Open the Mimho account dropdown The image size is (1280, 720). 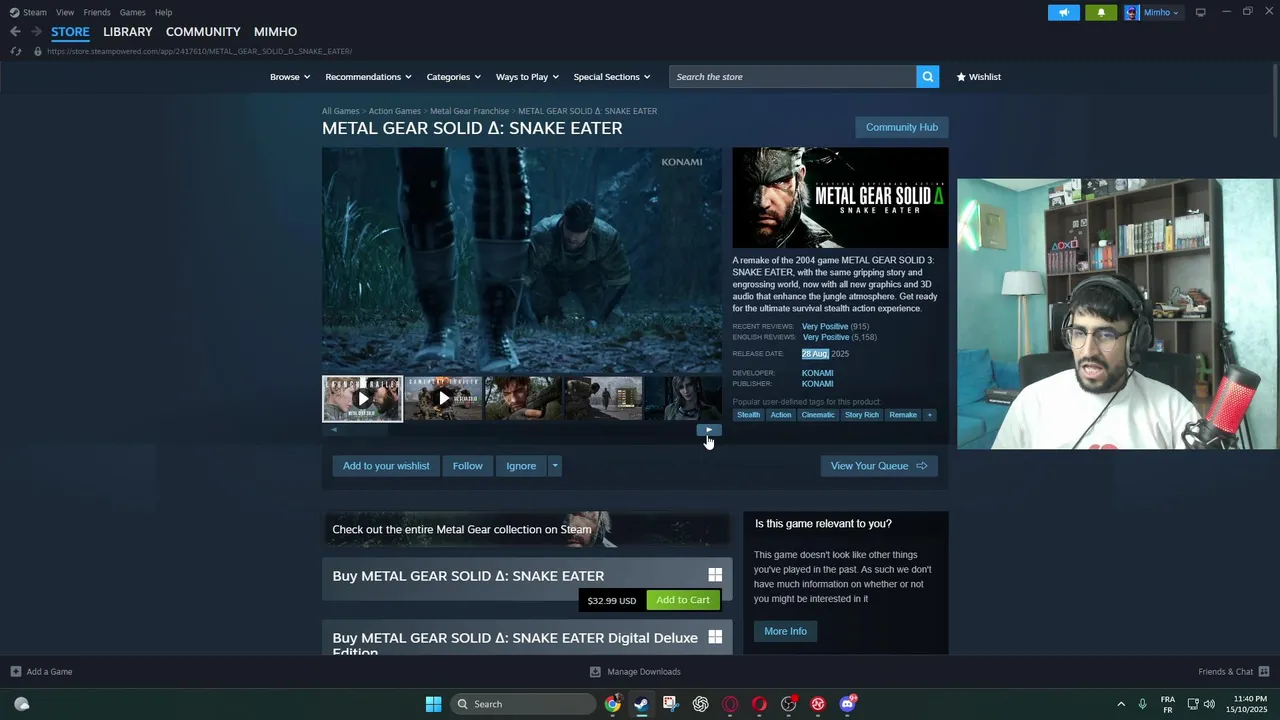click(x=1152, y=12)
